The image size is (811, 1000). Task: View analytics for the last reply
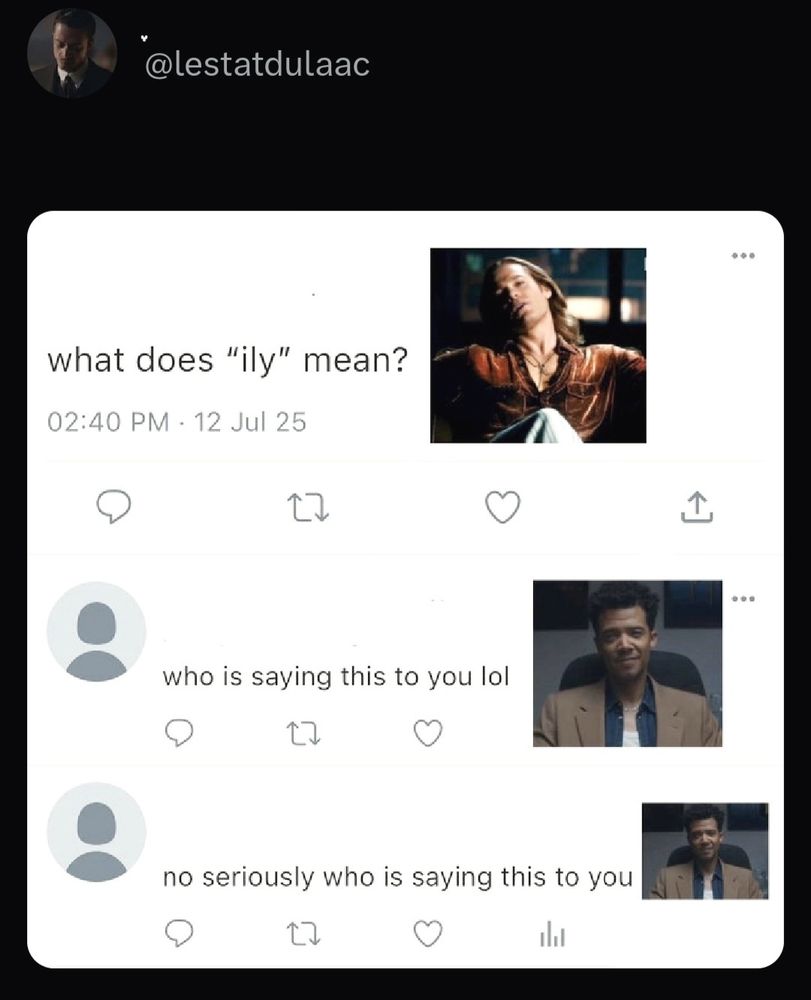point(552,935)
